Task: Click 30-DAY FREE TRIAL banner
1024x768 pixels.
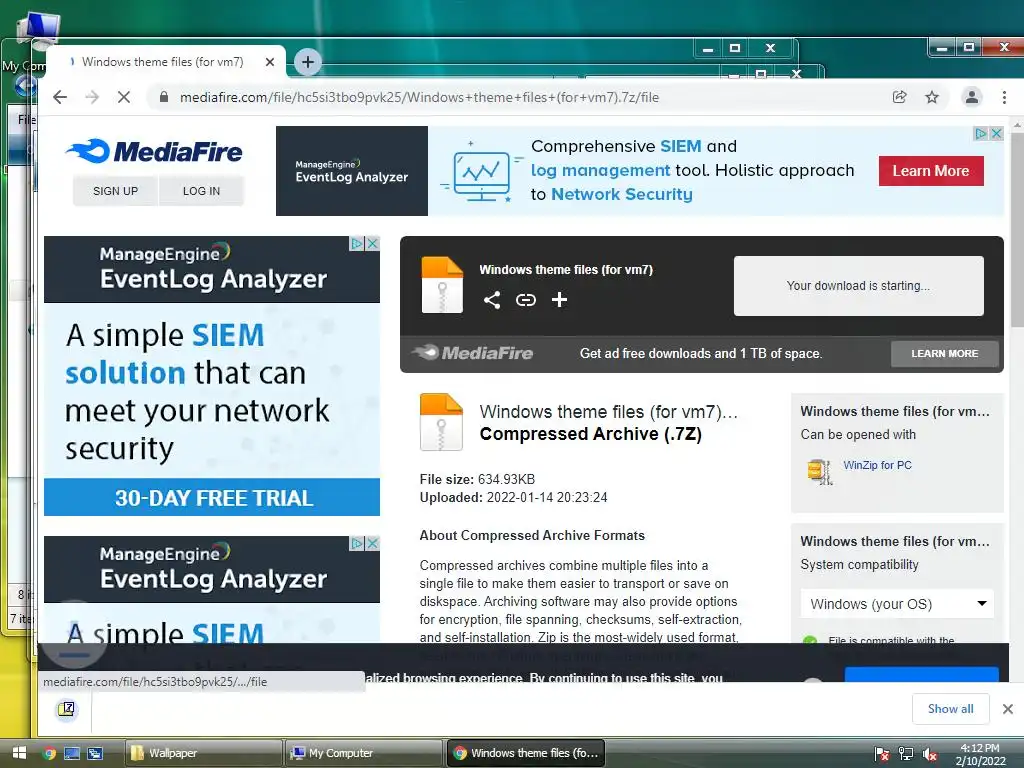Action: 212,498
